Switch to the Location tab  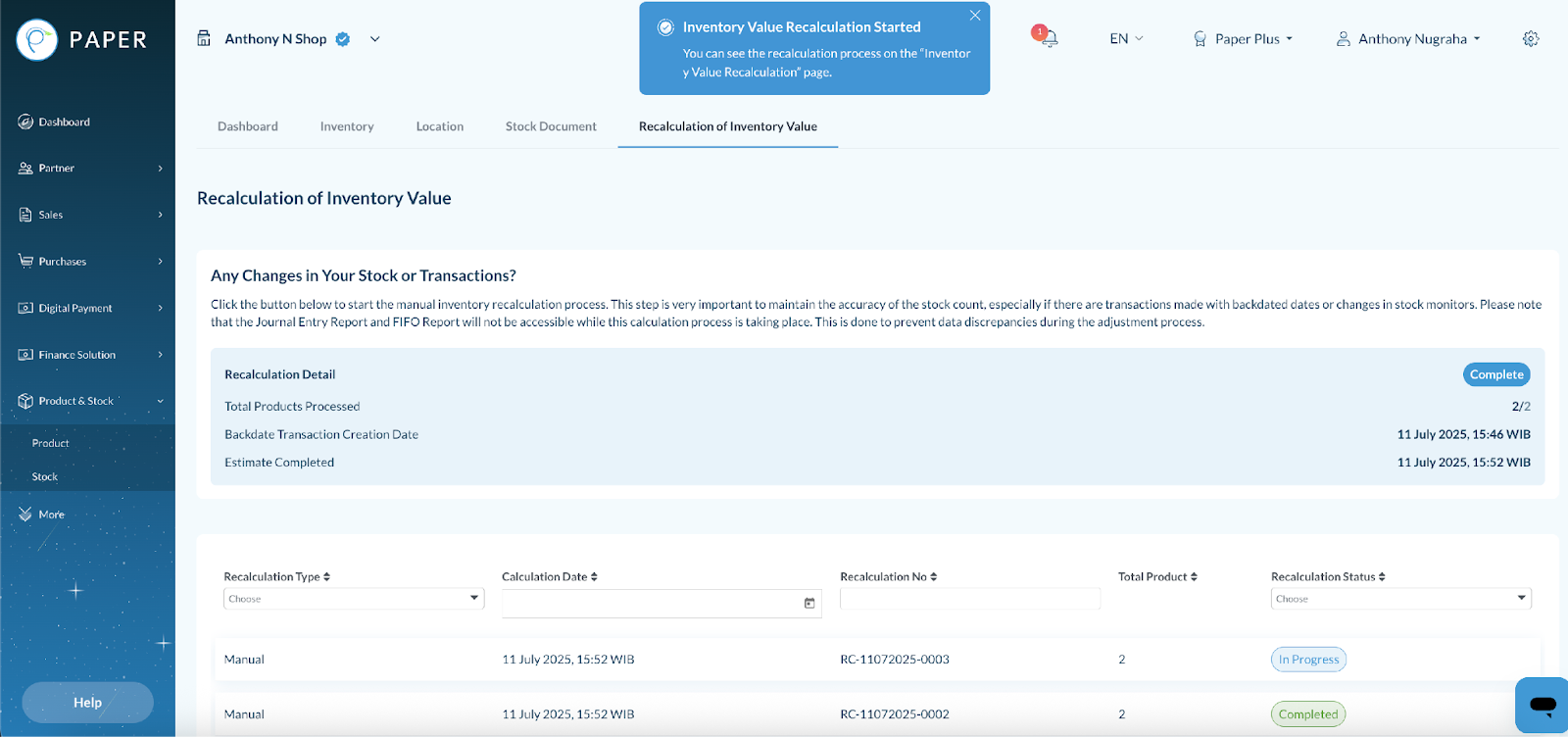point(440,126)
